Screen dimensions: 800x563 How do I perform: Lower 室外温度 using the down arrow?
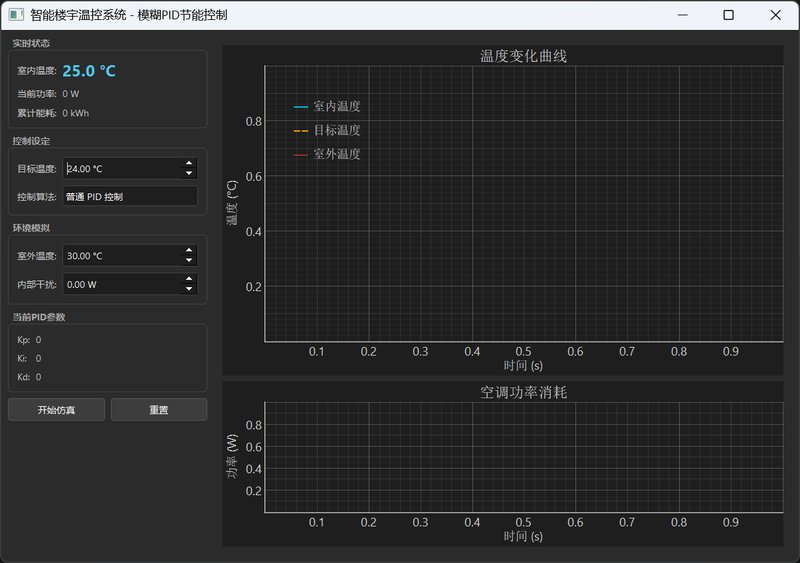coord(189,261)
